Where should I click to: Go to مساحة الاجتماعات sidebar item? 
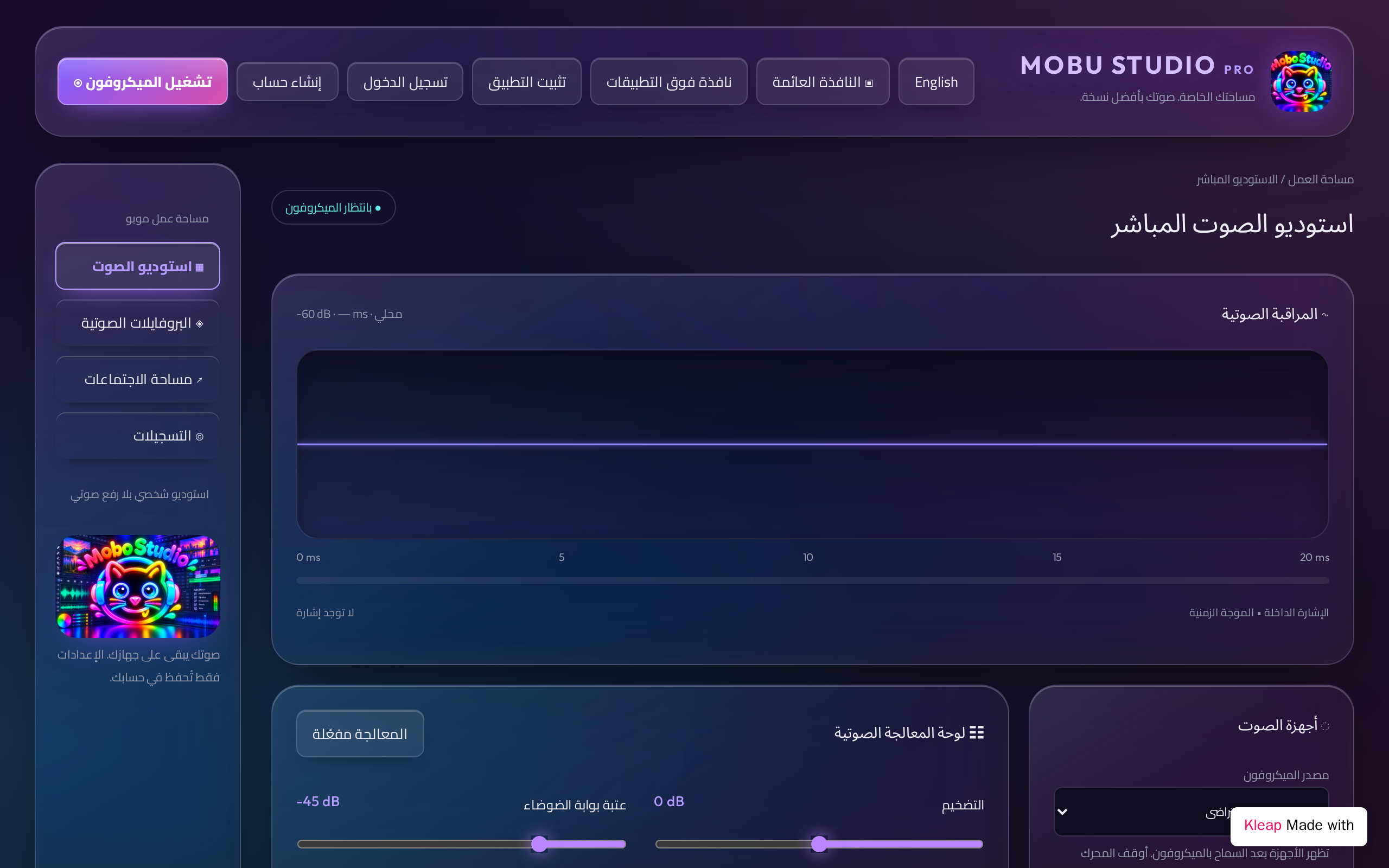tap(138, 379)
